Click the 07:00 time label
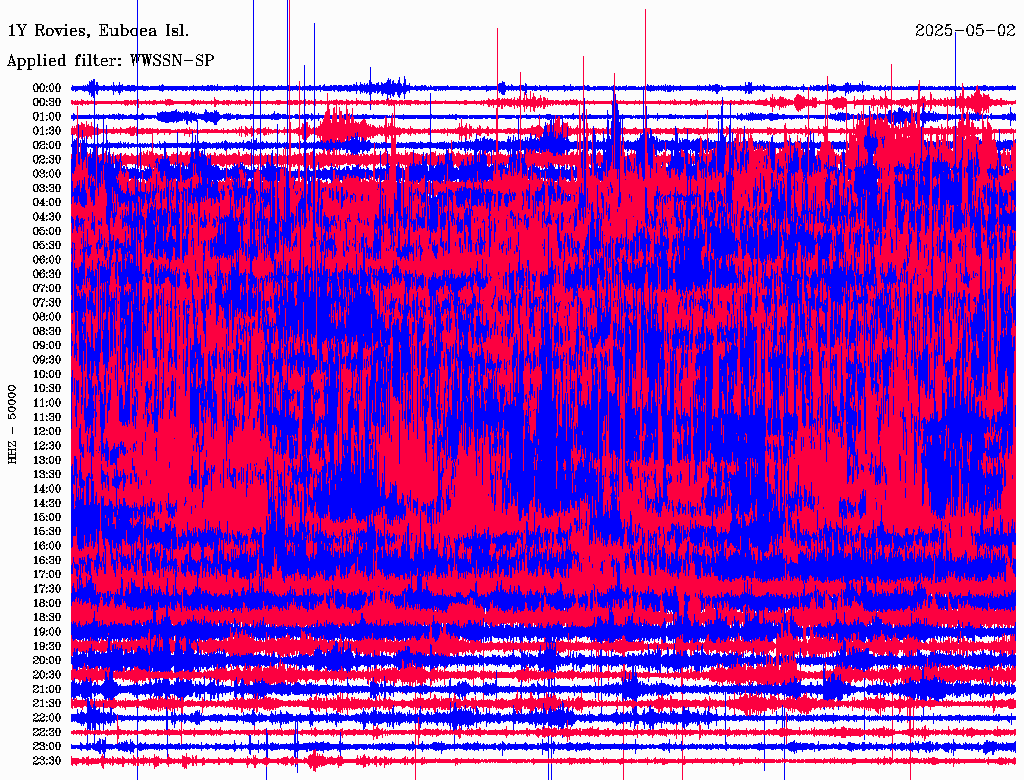1024x780 pixels. pos(47,288)
